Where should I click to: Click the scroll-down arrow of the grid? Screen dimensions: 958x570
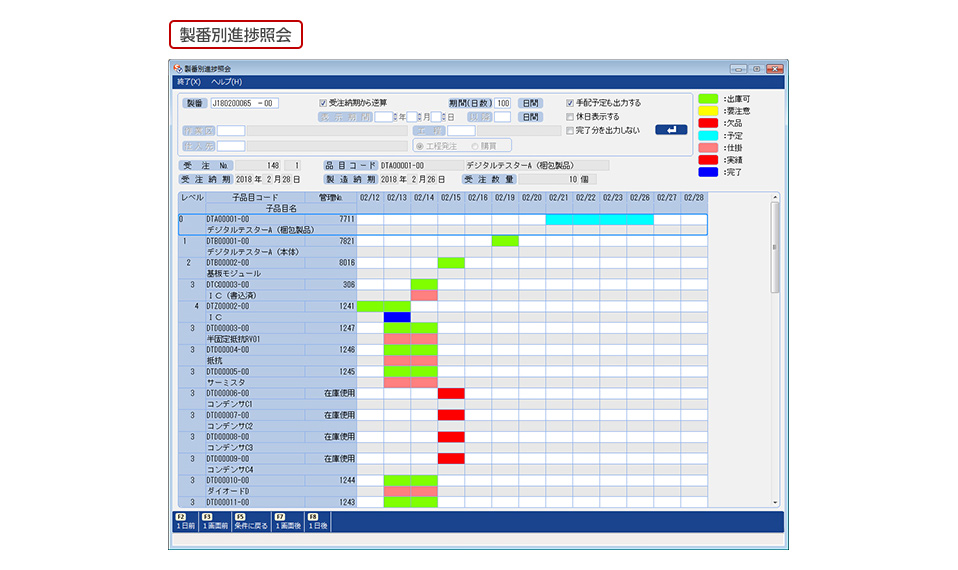(x=775, y=503)
